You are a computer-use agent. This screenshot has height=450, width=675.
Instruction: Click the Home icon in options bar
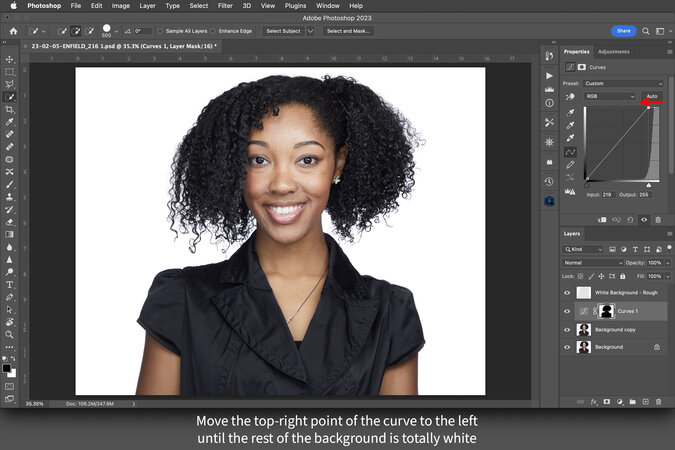coord(13,31)
